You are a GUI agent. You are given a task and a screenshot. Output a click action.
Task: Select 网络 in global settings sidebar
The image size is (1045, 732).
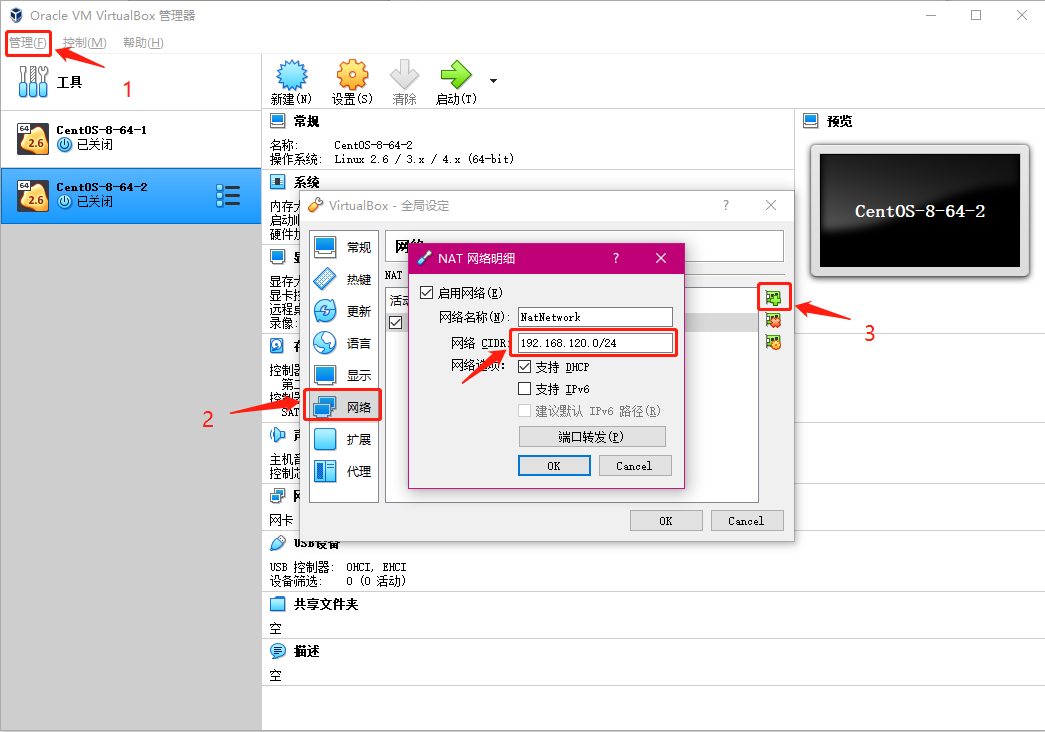tap(343, 406)
